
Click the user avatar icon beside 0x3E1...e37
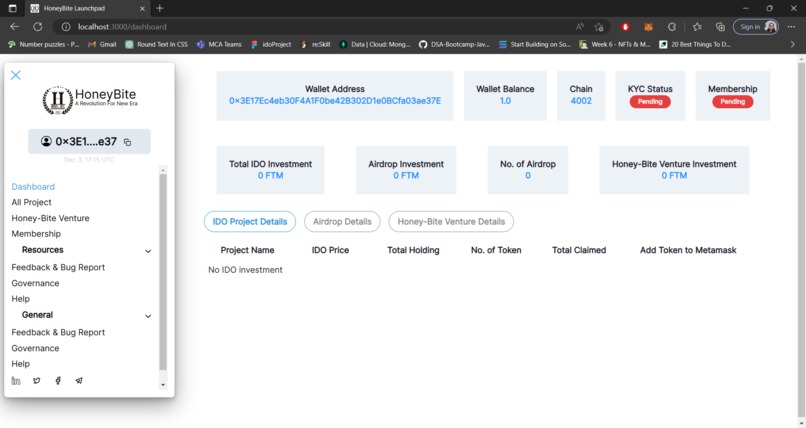(x=46, y=141)
